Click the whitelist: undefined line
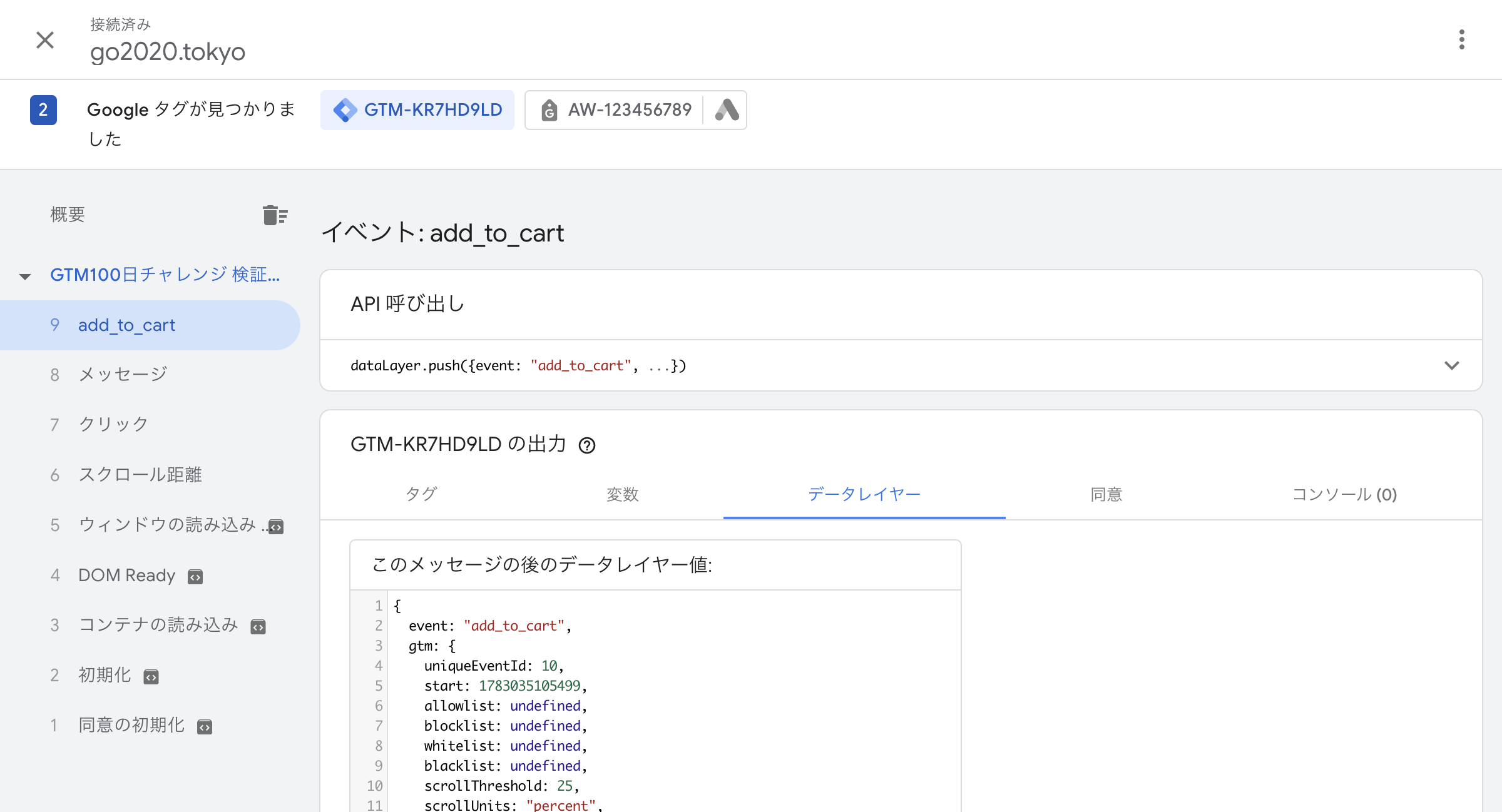 coord(506,746)
